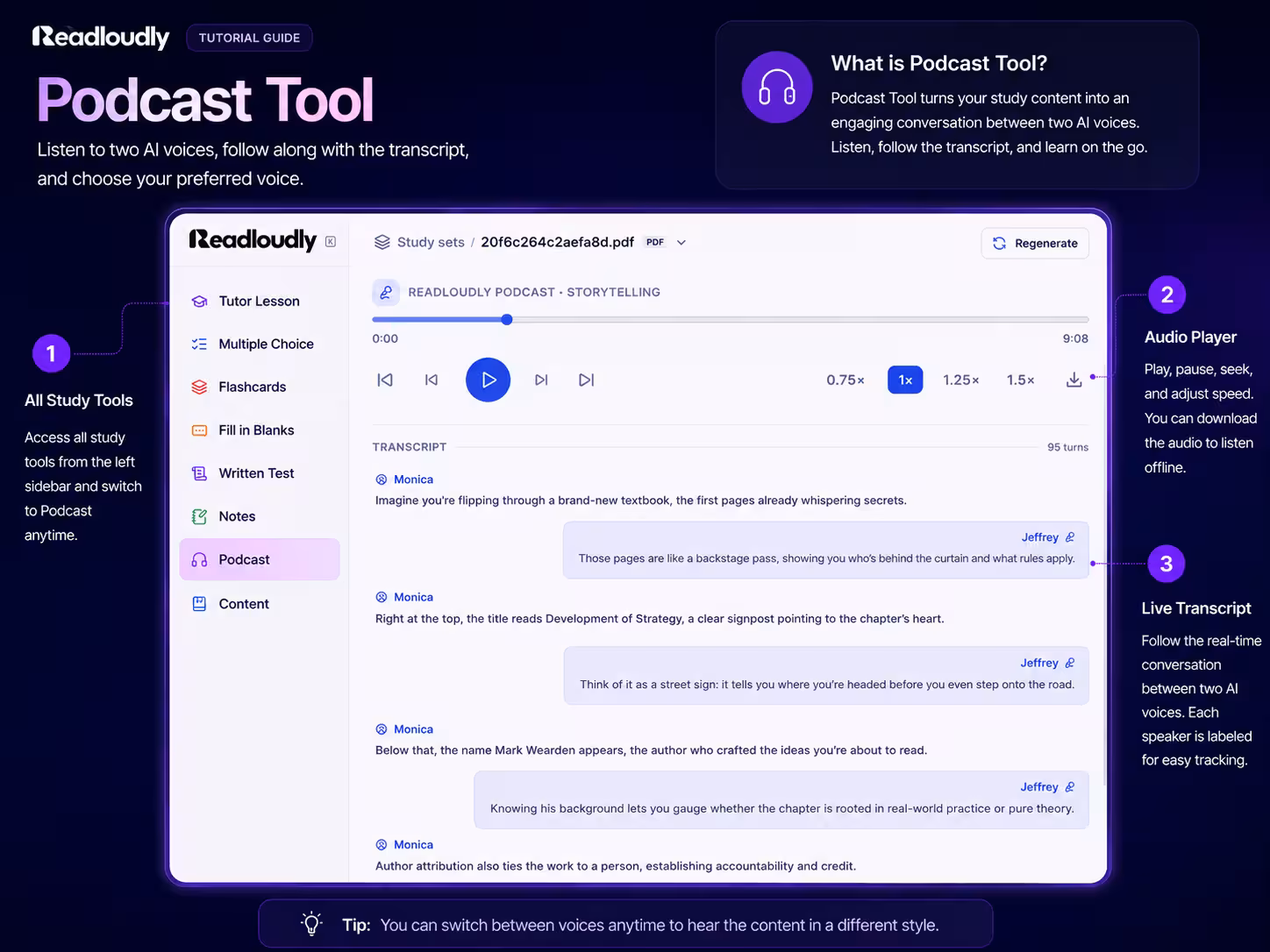The width and height of the screenshot is (1270, 952).
Task: Set playback speed to 1.25×
Action: 961,380
